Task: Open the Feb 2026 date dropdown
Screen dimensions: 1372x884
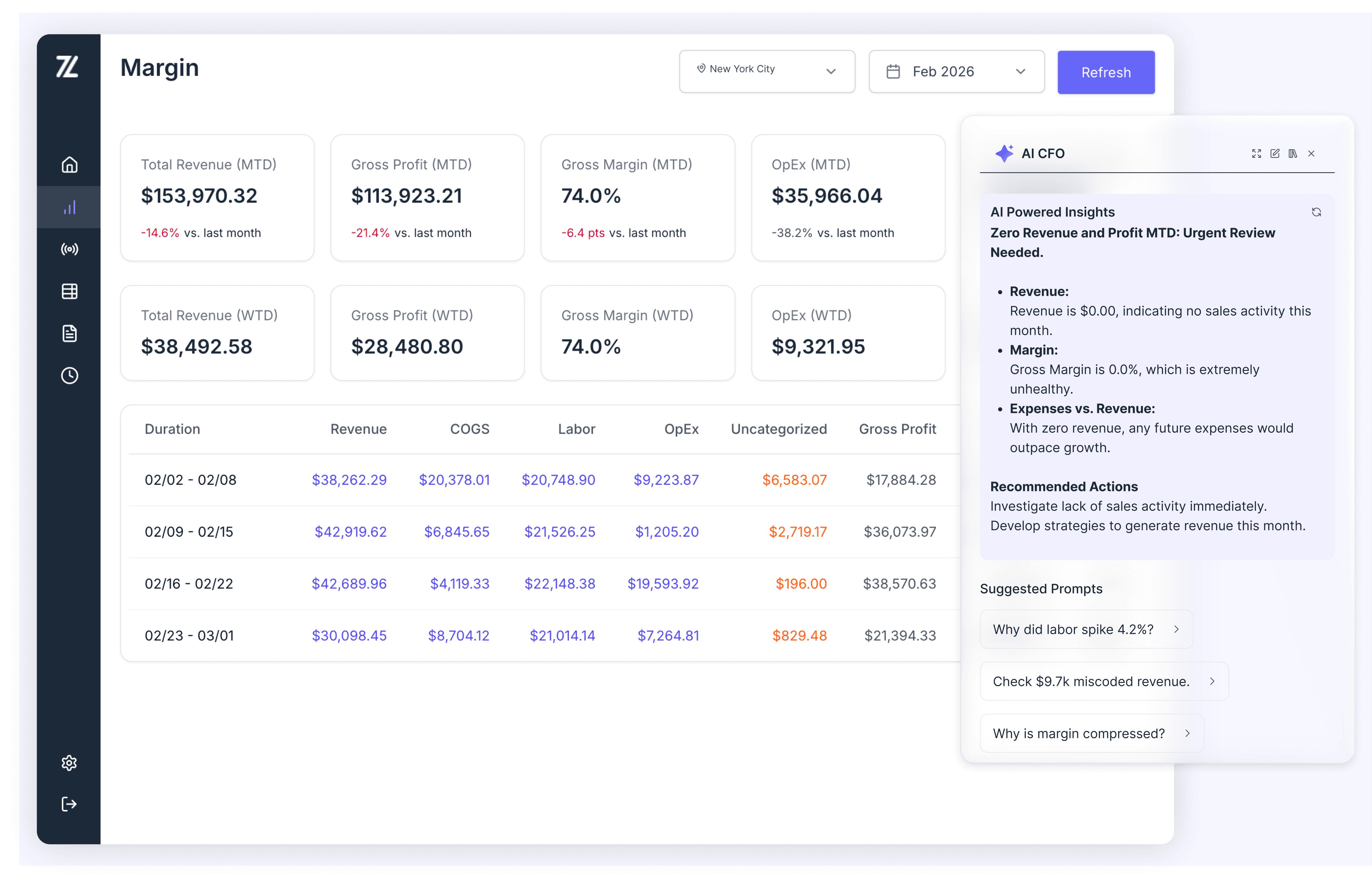Action: coord(956,72)
